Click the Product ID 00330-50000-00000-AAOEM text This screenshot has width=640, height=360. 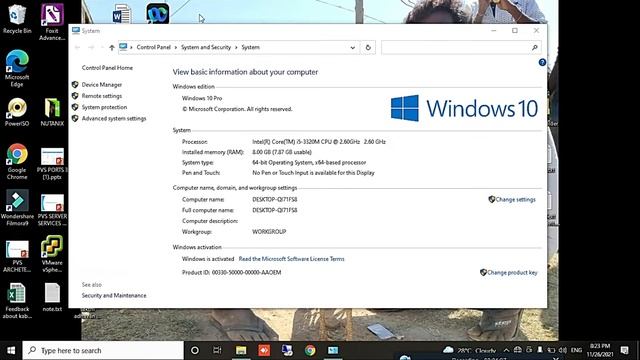click(x=231, y=272)
